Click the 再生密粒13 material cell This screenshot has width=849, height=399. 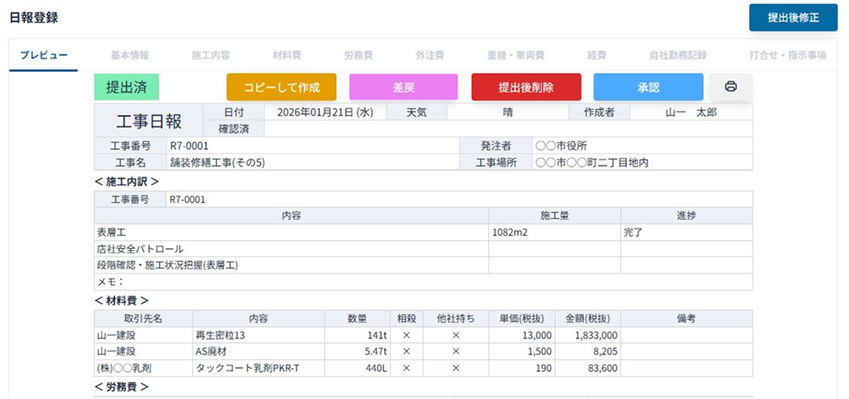258,336
